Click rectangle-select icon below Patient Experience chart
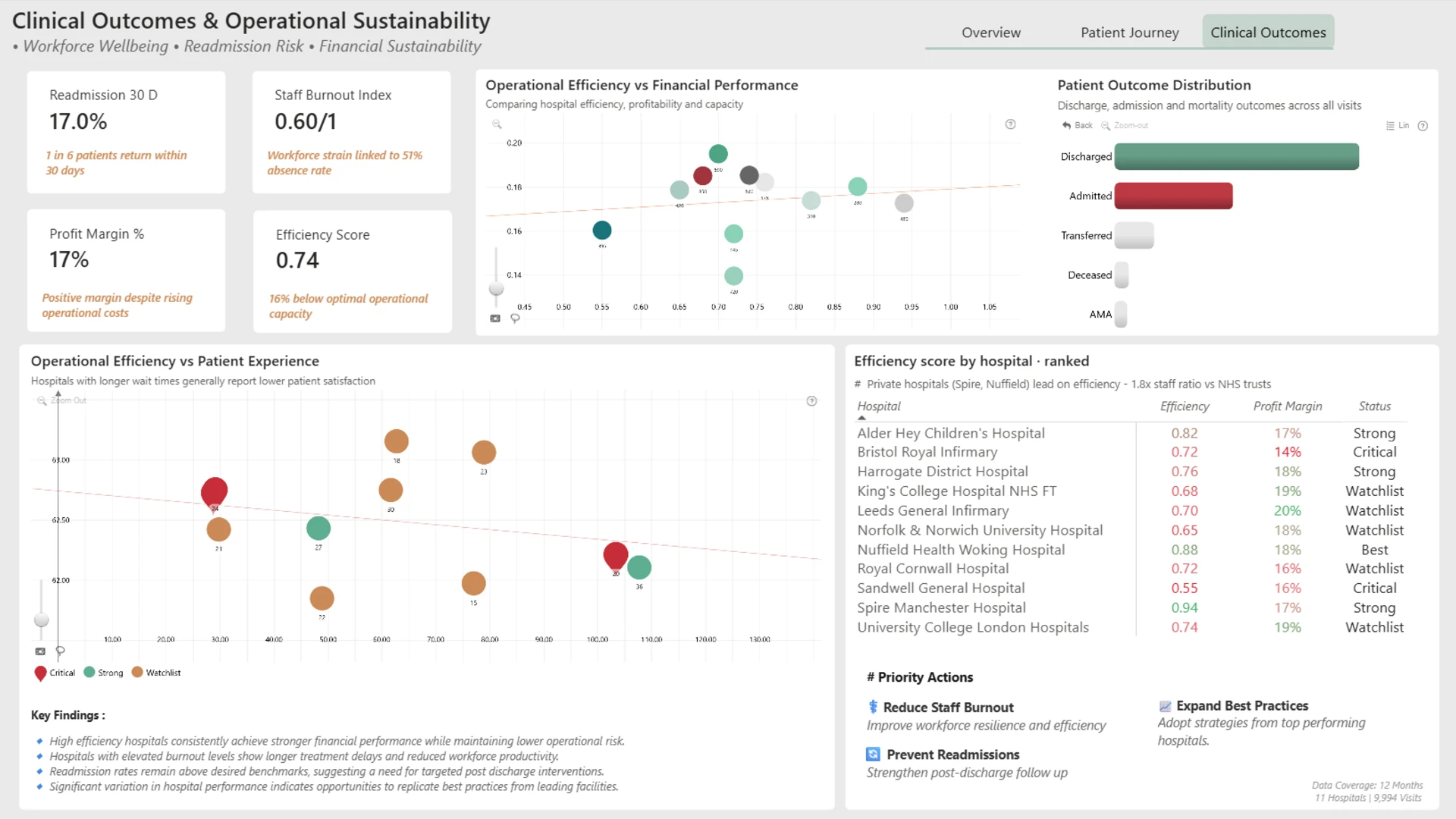Viewport: 1456px width, 819px height. [x=40, y=651]
